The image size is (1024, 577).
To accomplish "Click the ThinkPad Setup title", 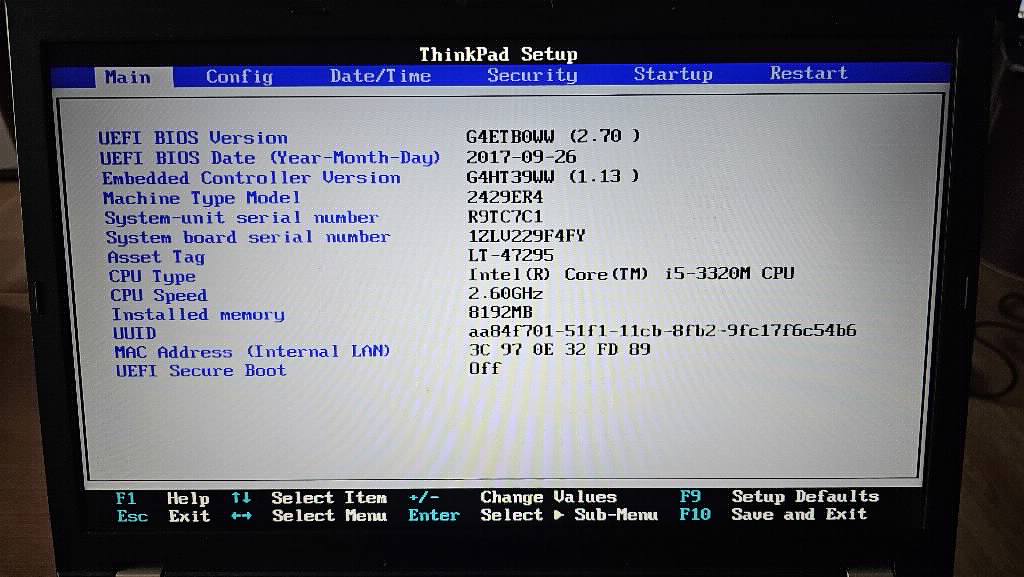I will pos(498,54).
